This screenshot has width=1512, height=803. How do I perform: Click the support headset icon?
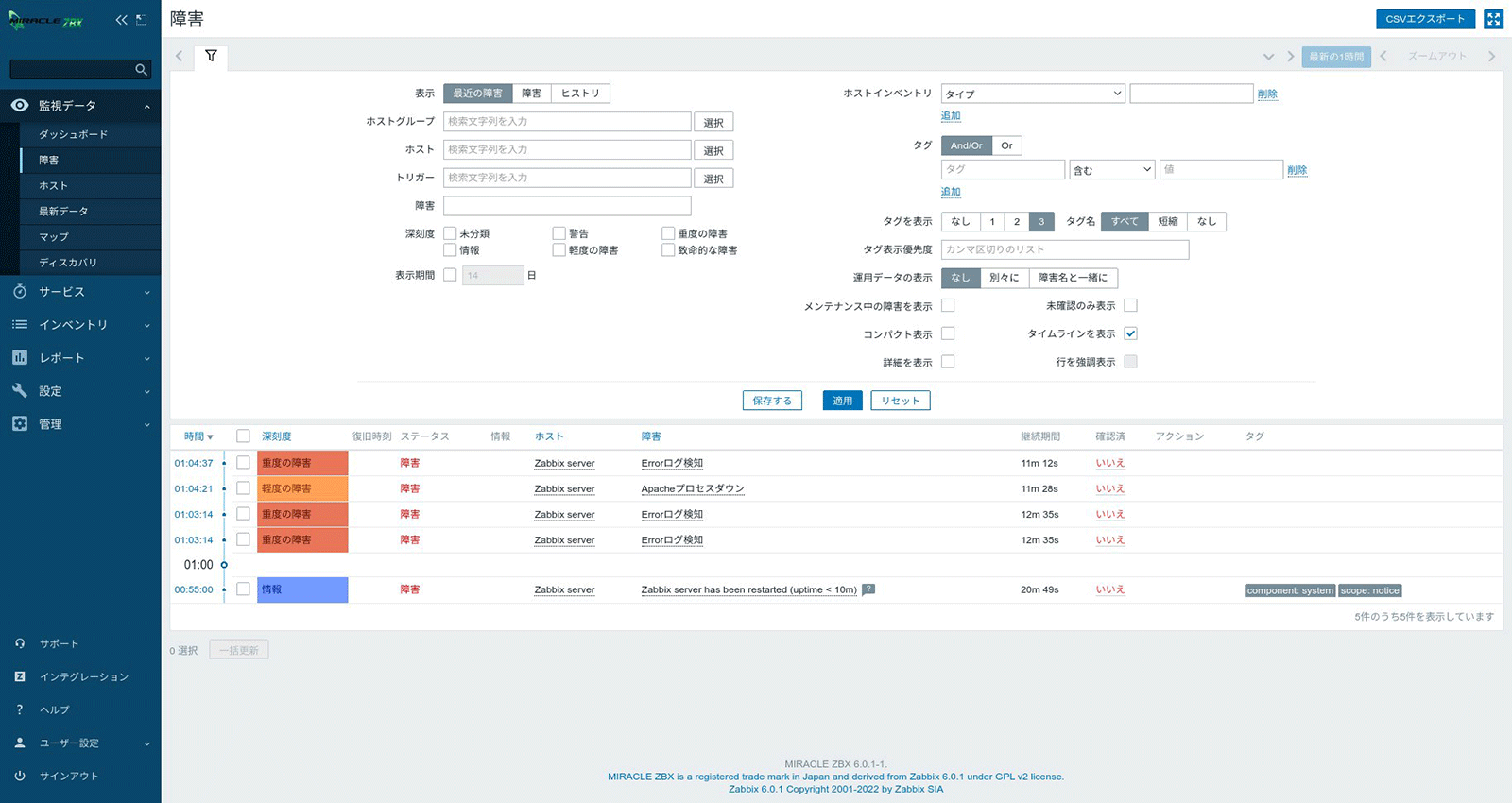20,643
